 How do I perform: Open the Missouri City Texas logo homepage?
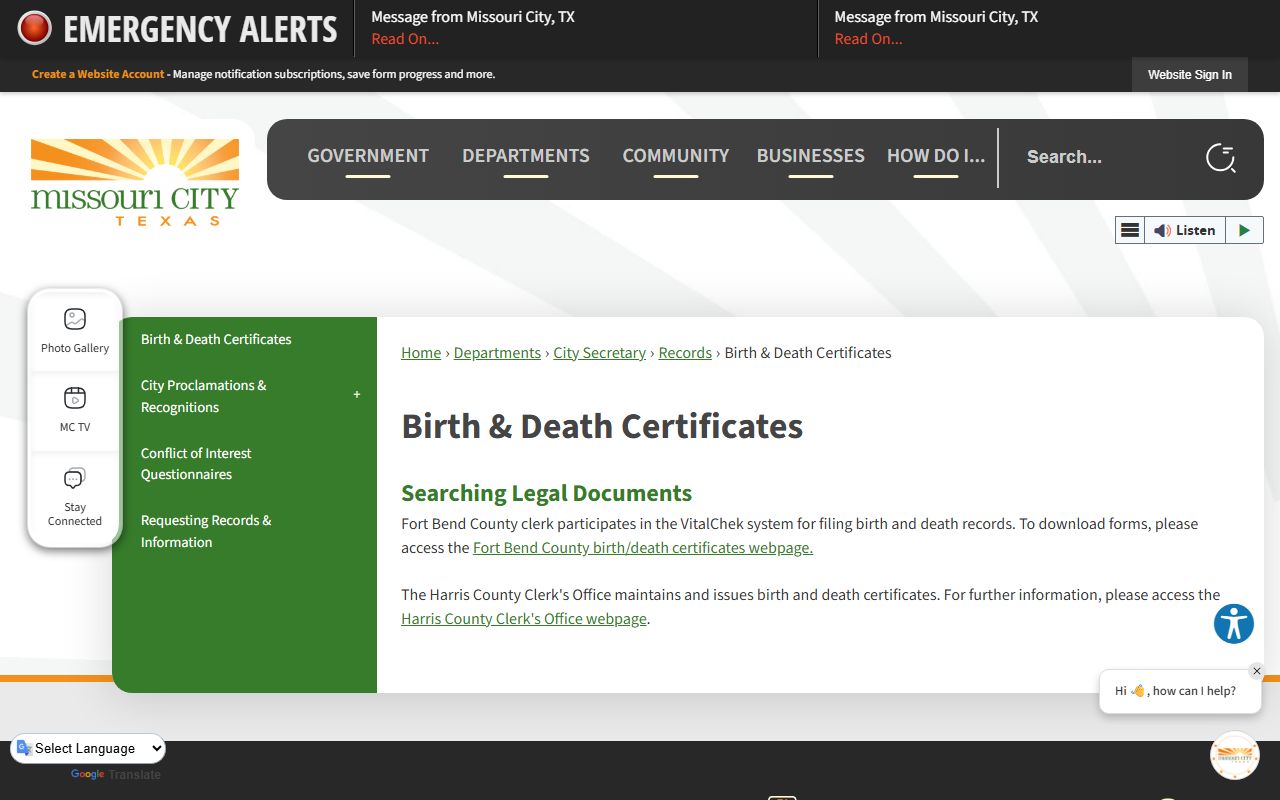135,181
